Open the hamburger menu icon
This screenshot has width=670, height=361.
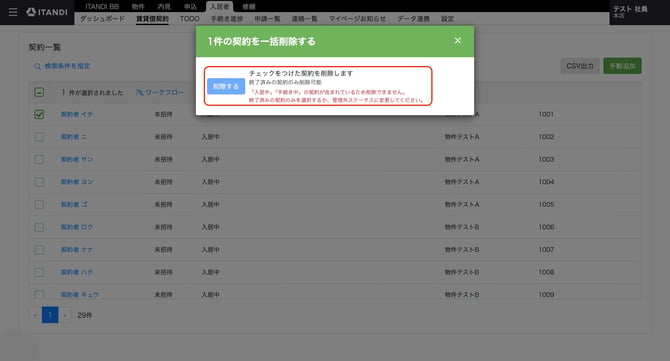[x=13, y=12]
